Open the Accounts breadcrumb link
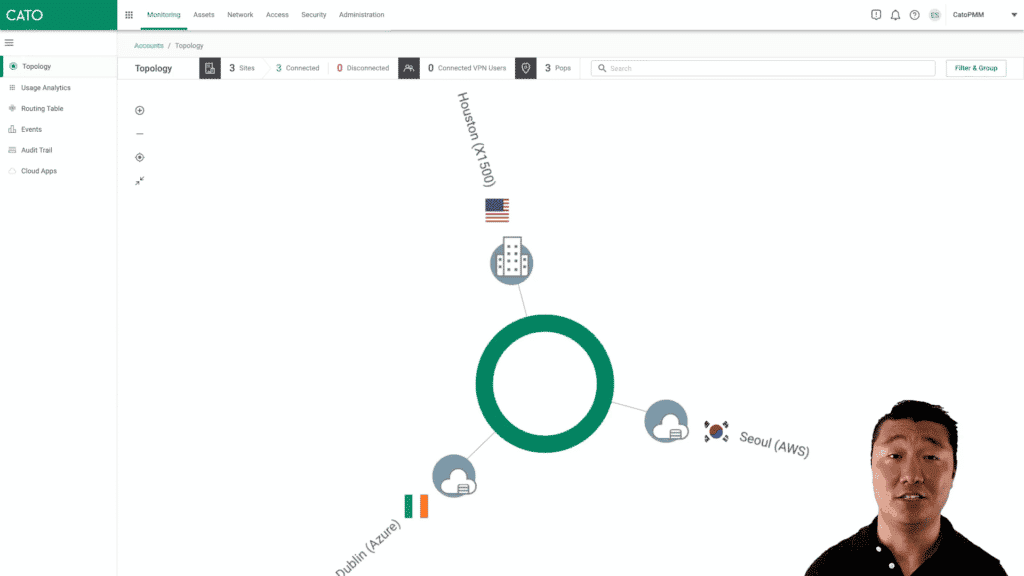The width and height of the screenshot is (1024, 576). coord(148,45)
